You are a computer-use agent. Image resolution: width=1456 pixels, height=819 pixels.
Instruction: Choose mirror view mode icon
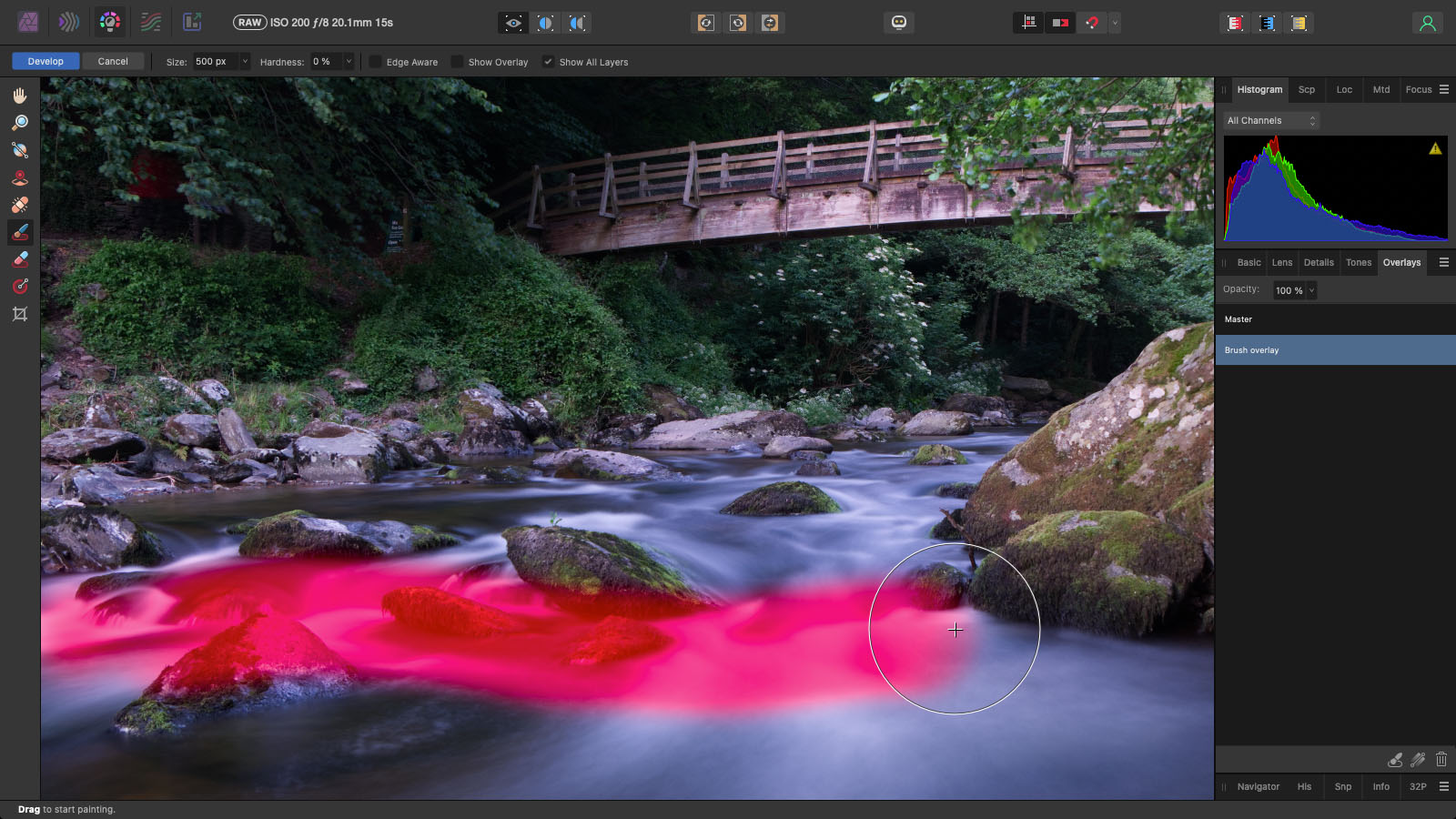(577, 23)
